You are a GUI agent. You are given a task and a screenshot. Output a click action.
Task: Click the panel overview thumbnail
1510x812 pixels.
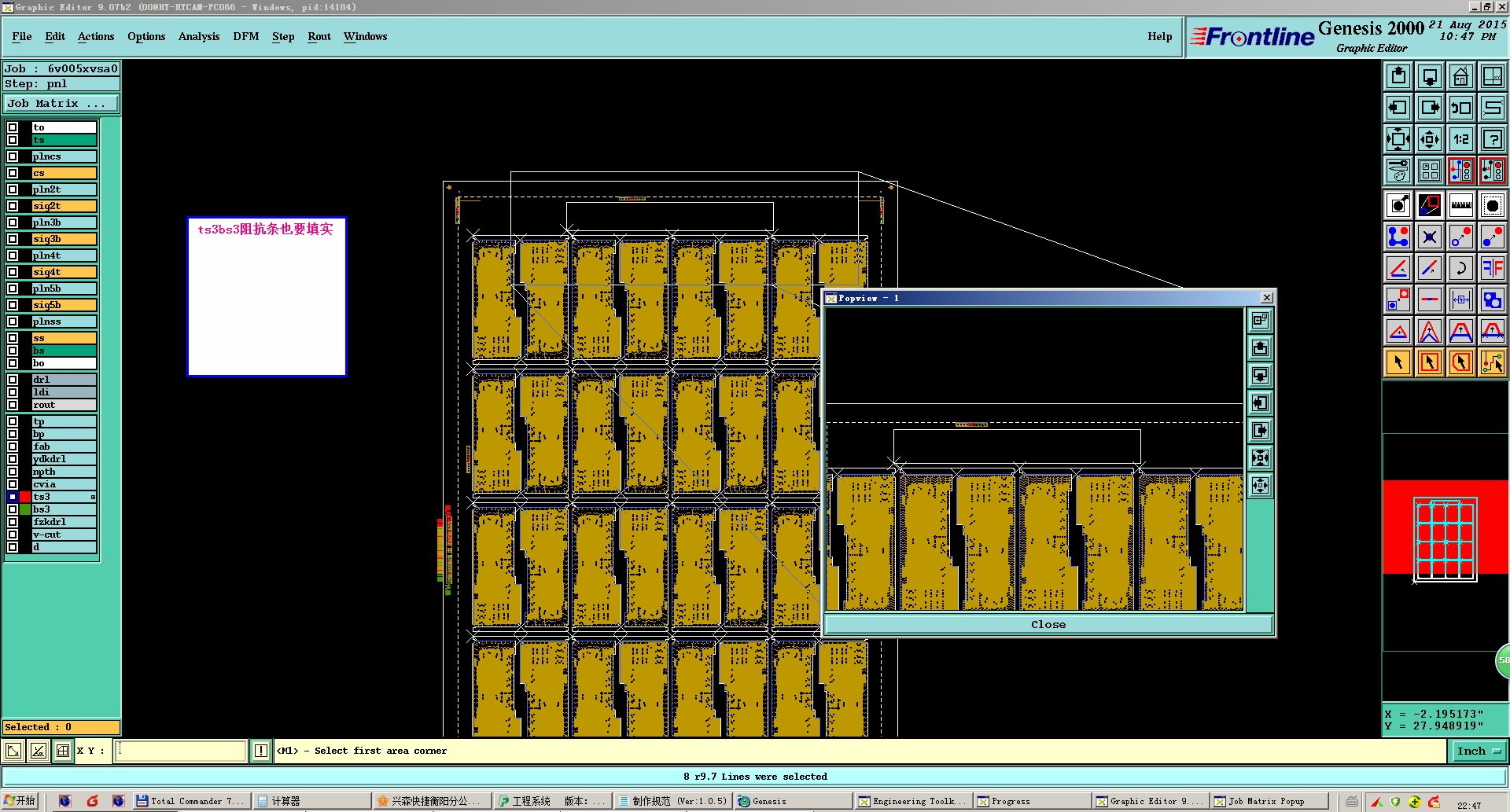click(1446, 539)
